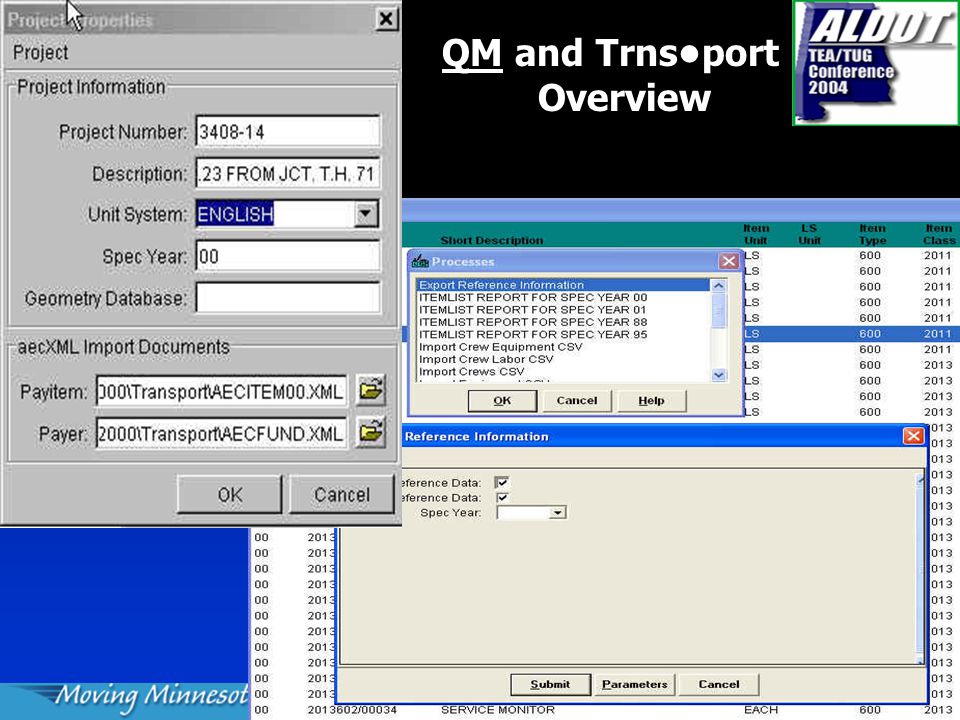The image size is (960, 720).
Task: Click Cancel in Reference Information dialog
Action: point(719,684)
